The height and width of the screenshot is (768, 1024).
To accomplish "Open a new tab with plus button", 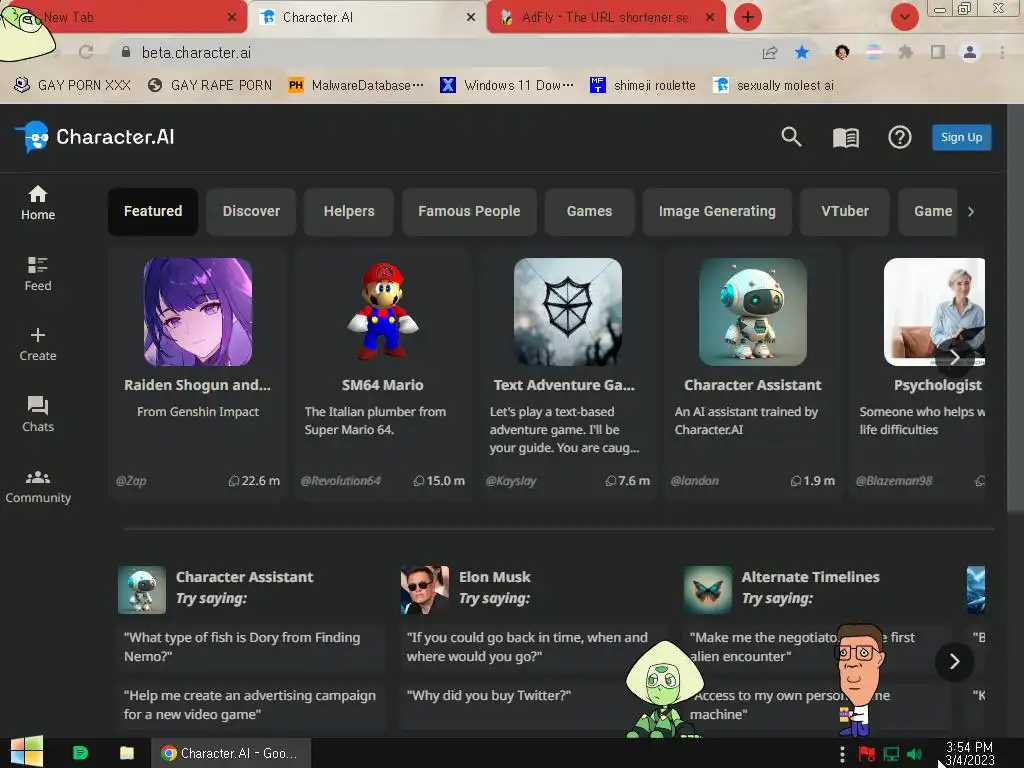I will pyautogui.click(x=748, y=17).
